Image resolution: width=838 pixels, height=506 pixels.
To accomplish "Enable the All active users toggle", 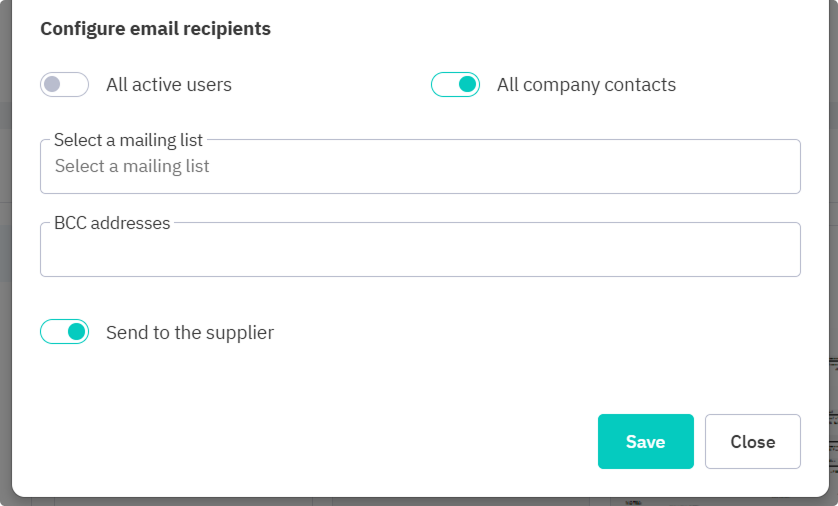I will tap(65, 85).
